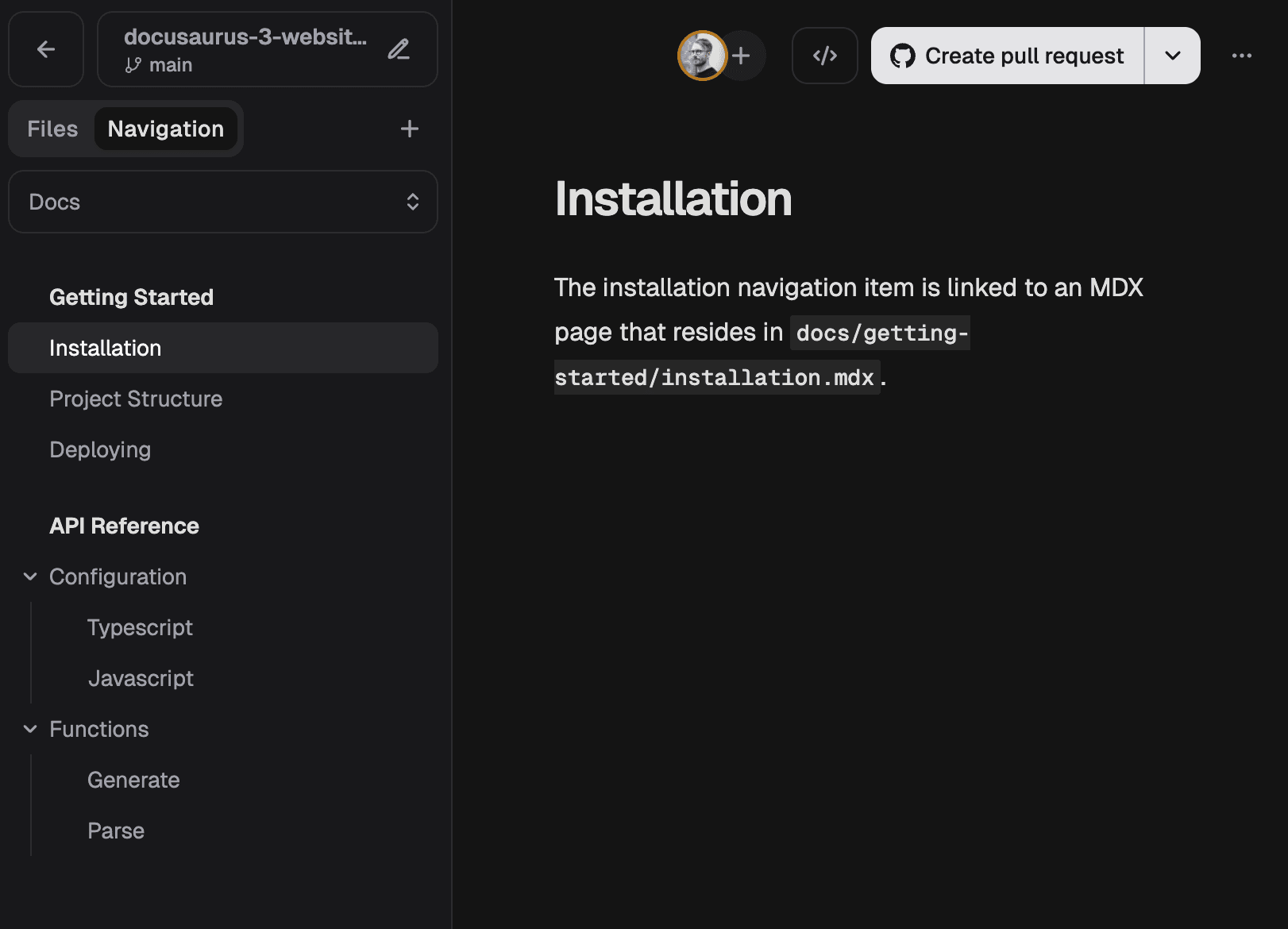Click the Installation page heading
Viewport: 1288px width, 929px height.
click(x=673, y=199)
